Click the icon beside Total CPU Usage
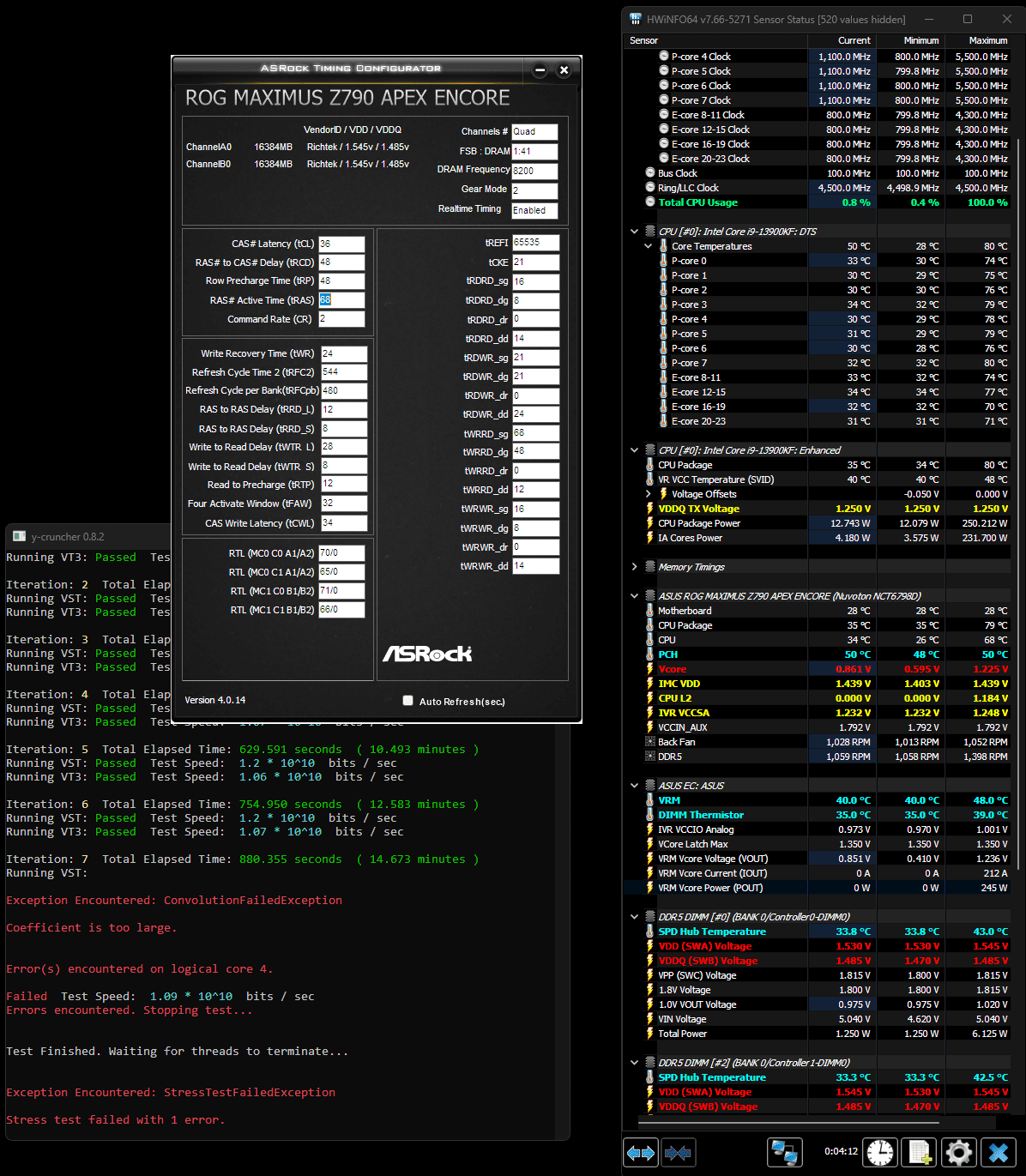Screen dimensions: 1026x1176 pyautogui.click(x=650, y=202)
